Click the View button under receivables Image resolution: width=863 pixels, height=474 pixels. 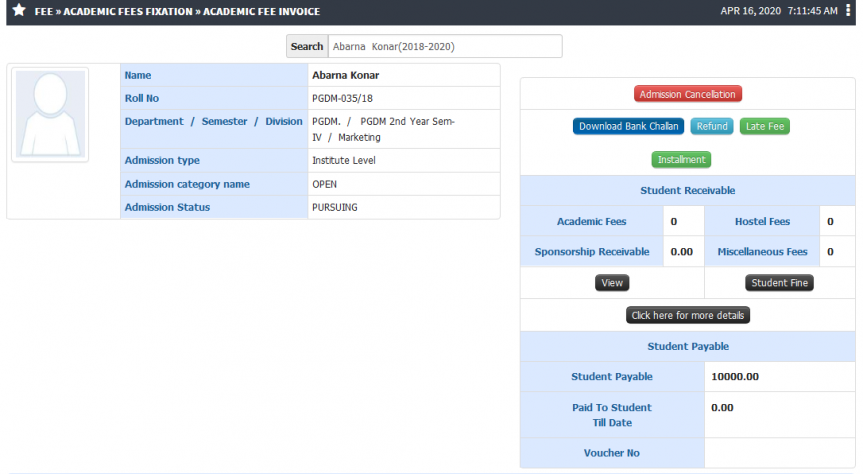(x=611, y=283)
